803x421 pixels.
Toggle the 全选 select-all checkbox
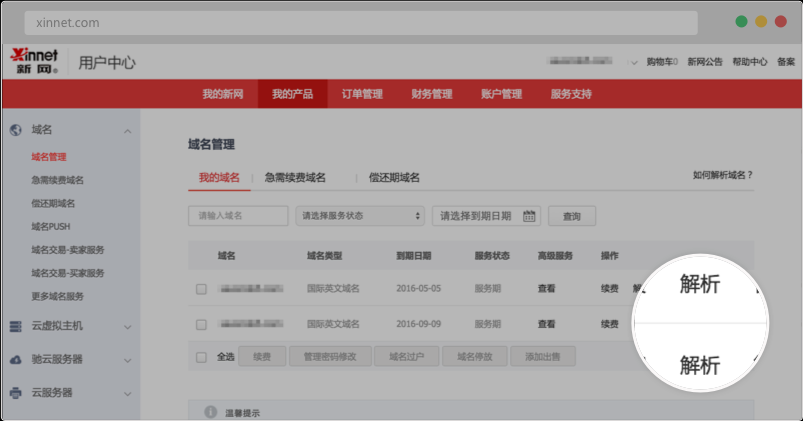pos(201,357)
